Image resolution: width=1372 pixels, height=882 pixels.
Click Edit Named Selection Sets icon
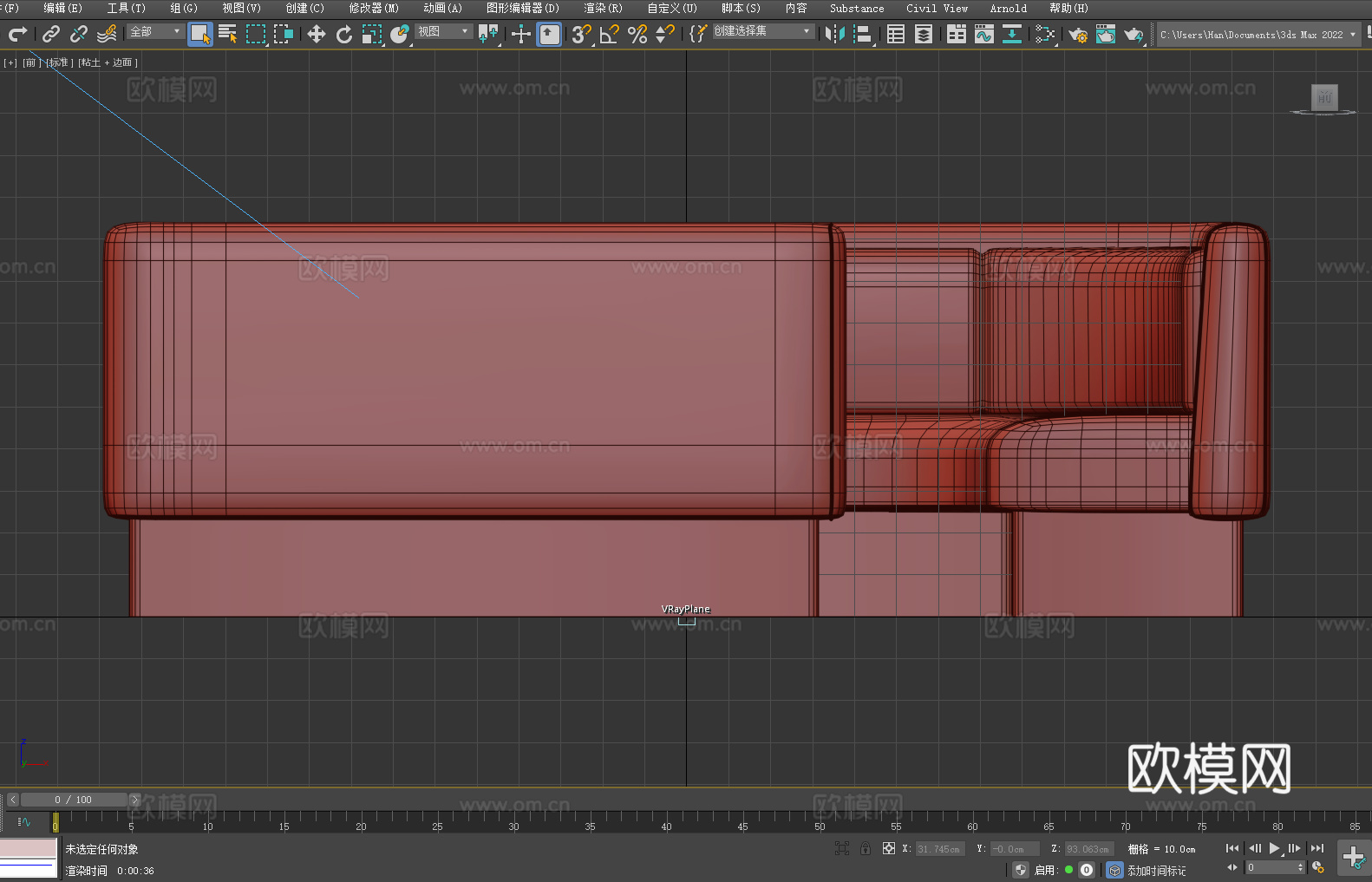[698, 34]
